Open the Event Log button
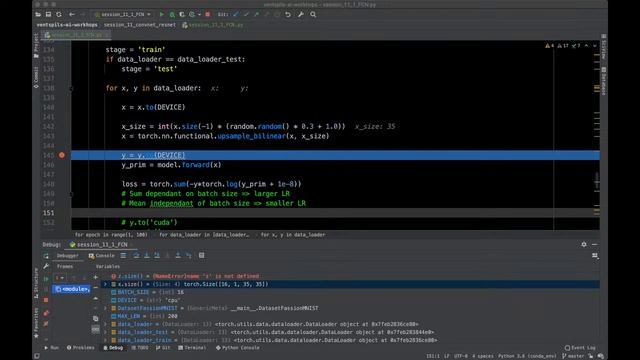 [x=580, y=348]
